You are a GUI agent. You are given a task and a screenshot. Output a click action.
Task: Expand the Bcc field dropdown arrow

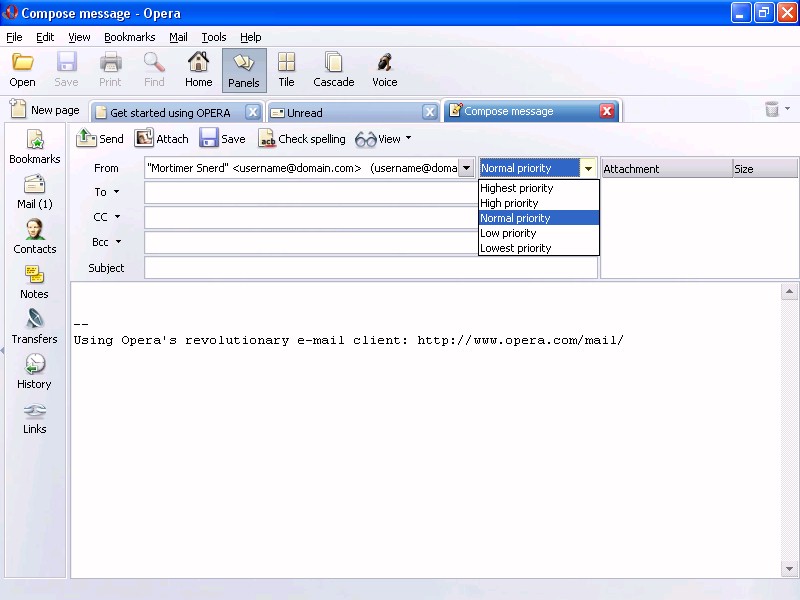tap(118, 242)
